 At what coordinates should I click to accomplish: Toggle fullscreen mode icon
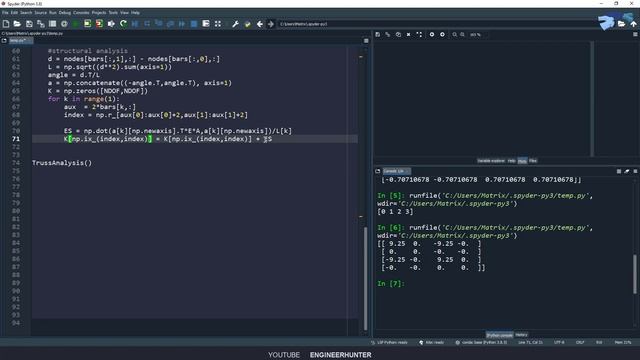tap(218, 24)
